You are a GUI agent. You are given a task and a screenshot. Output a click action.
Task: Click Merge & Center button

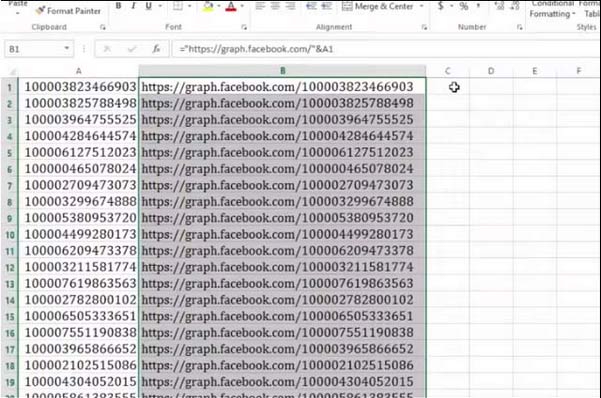pyautogui.click(x=378, y=6)
